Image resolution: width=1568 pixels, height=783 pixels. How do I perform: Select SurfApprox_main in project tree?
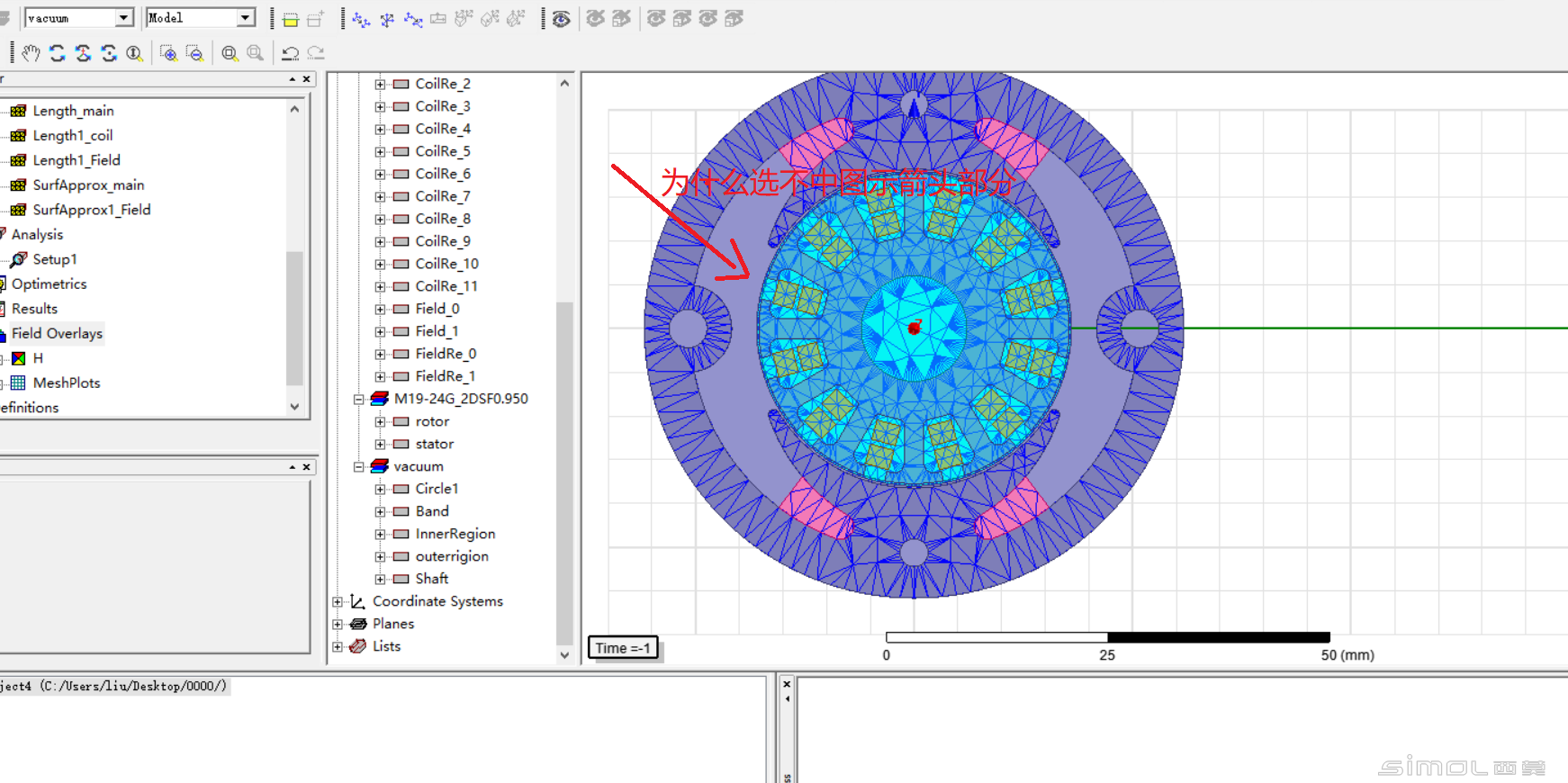88,185
